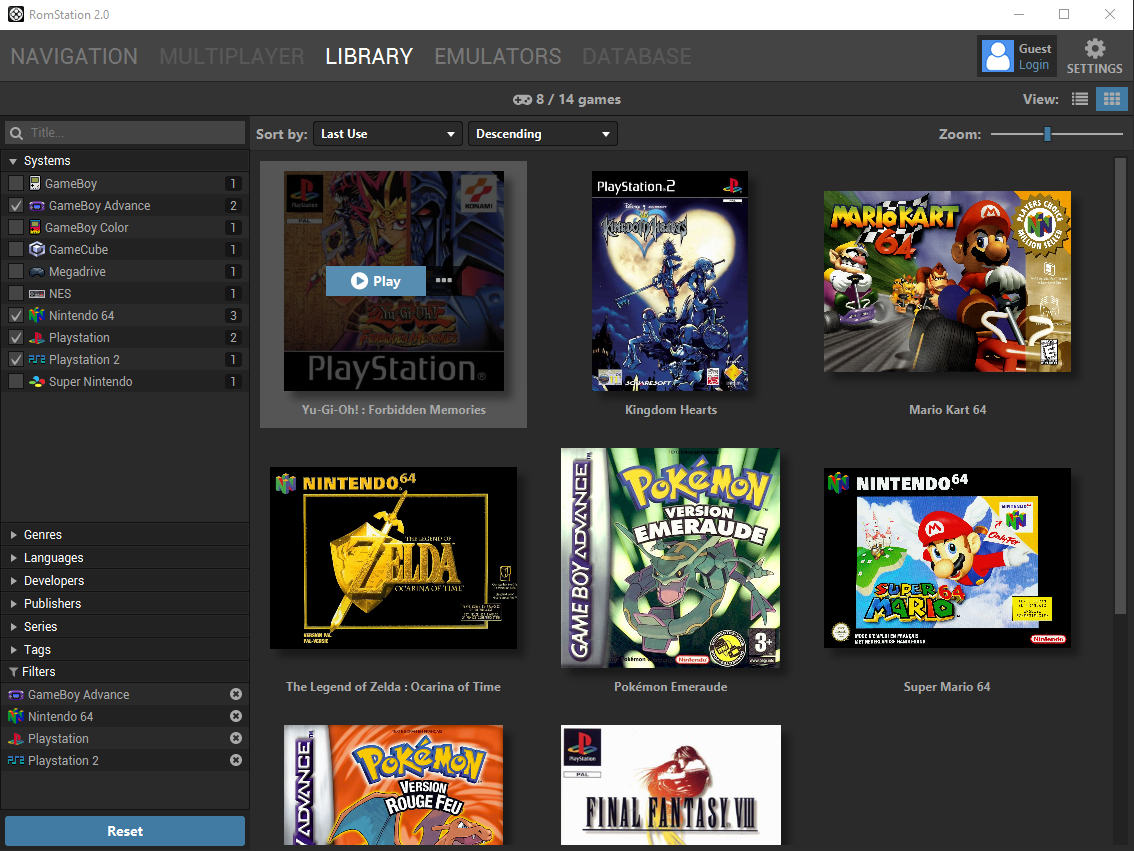Viewport: 1134px width, 851px height.
Task: Select the Pokémon Emeraude cover thumbnail
Action: coord(670,557)
